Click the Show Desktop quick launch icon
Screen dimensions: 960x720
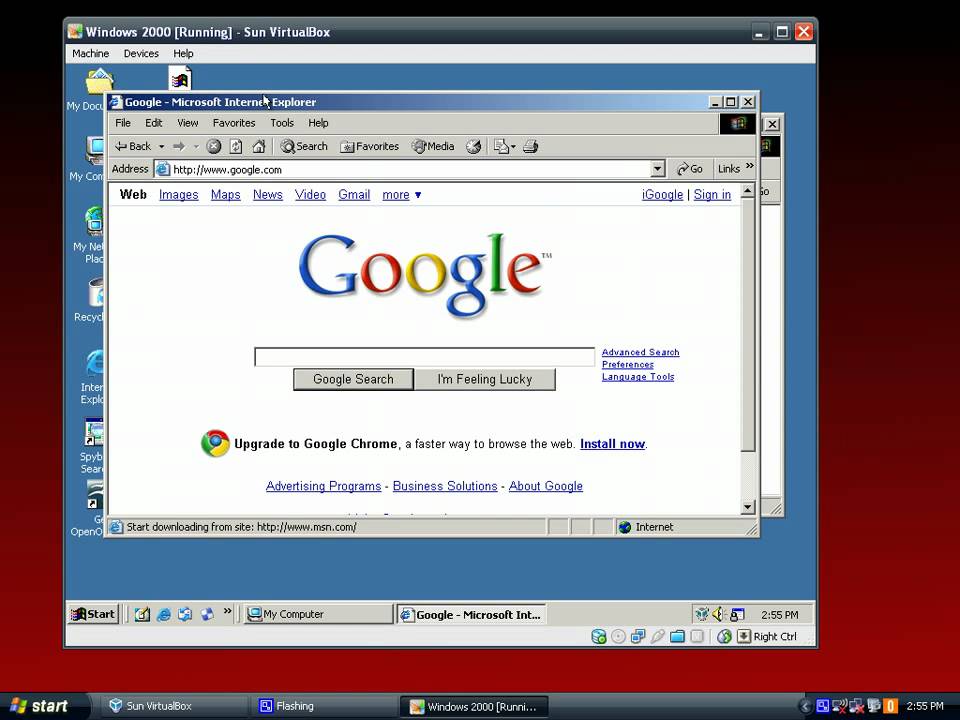tap(142, 614)
